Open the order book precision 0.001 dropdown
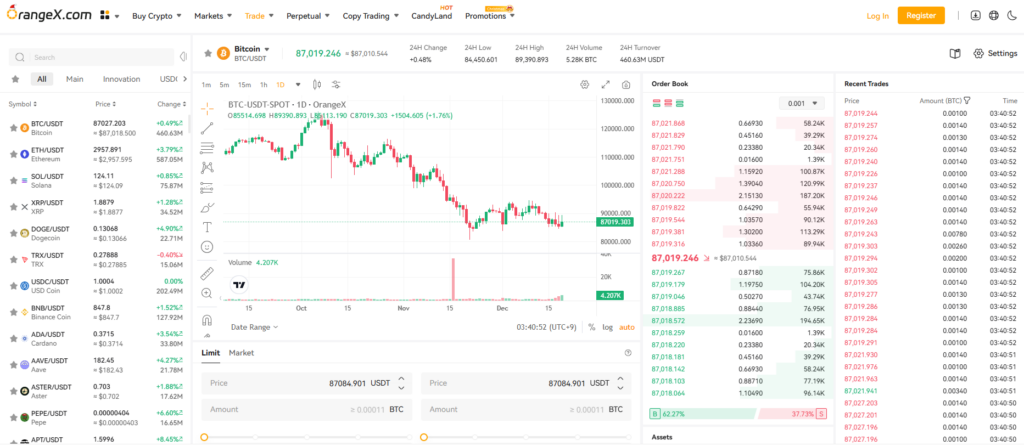This screenshot has height=446, width=1024. [802, 103]
